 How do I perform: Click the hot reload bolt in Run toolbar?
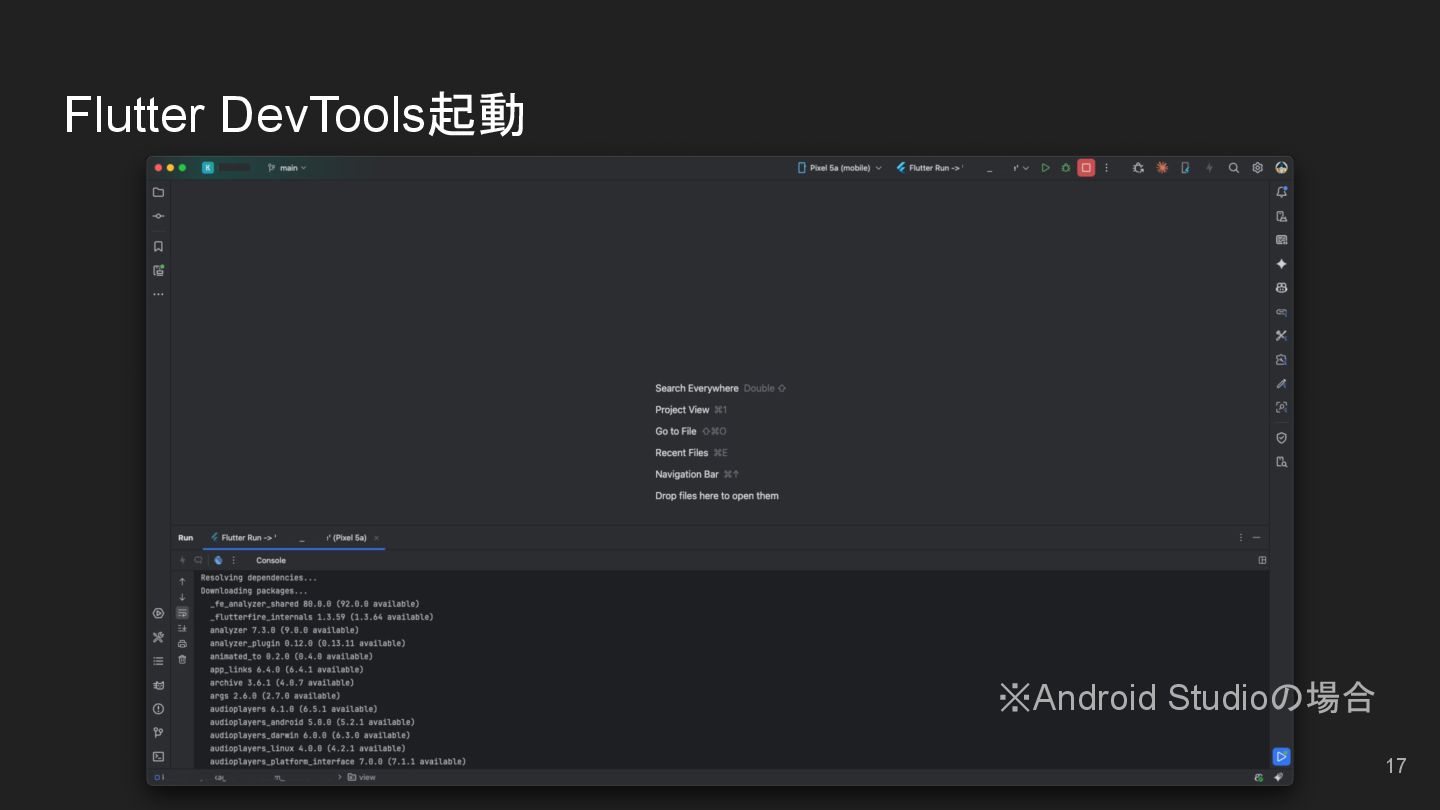tap(182, 561)
